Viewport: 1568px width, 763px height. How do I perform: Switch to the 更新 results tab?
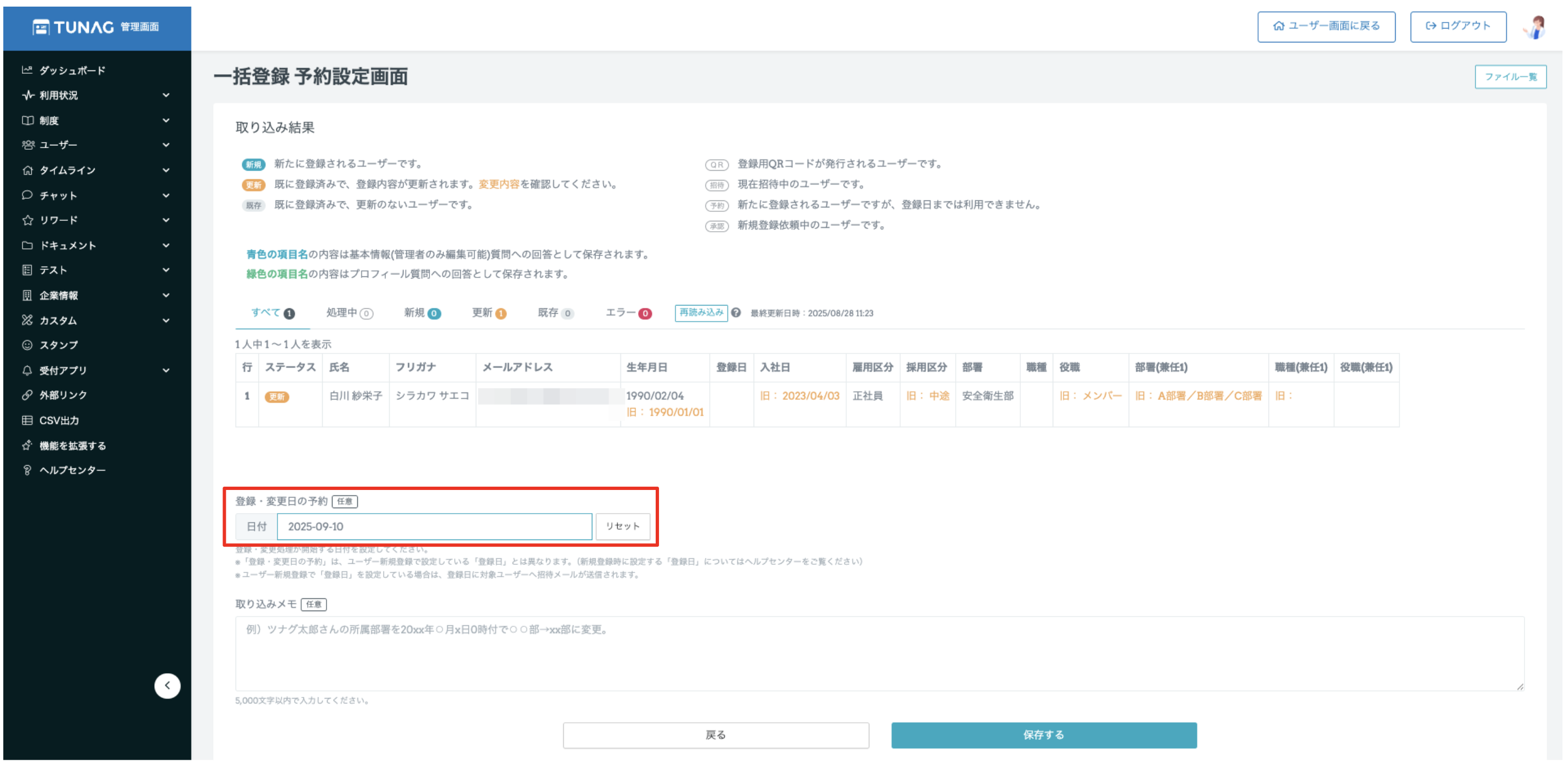[x=488, y=313]
